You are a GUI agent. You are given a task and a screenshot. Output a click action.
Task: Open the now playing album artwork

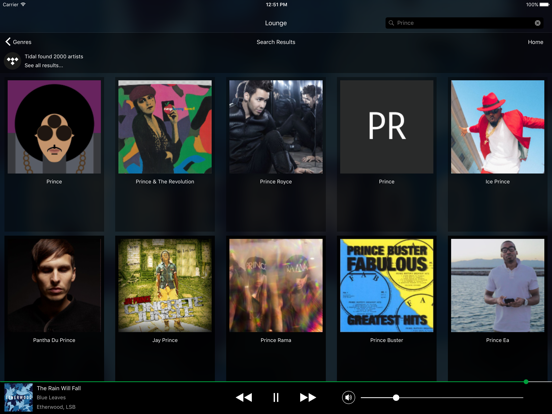(x=18, y=397)
